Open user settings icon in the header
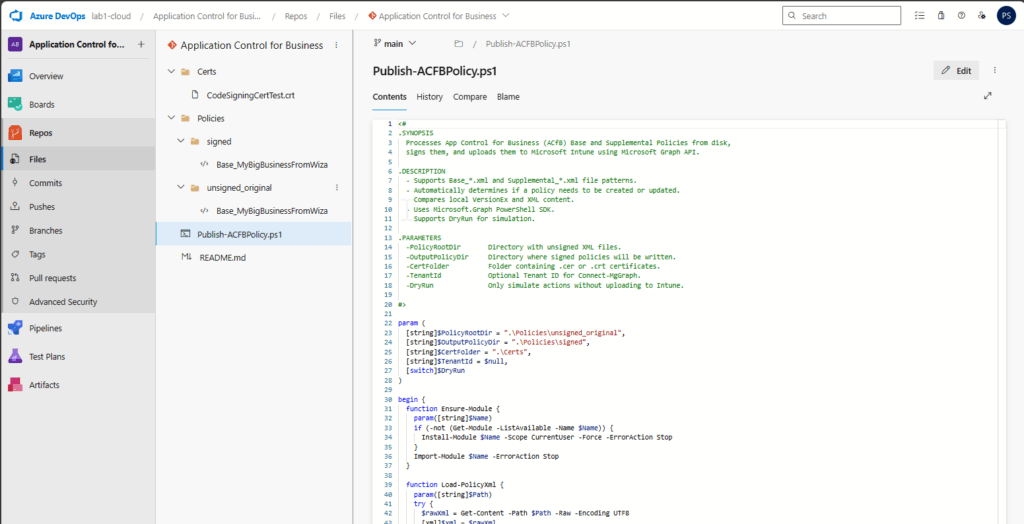This screenshot has height=524, width=1024. pyautogui.click(x=982, y=16)
